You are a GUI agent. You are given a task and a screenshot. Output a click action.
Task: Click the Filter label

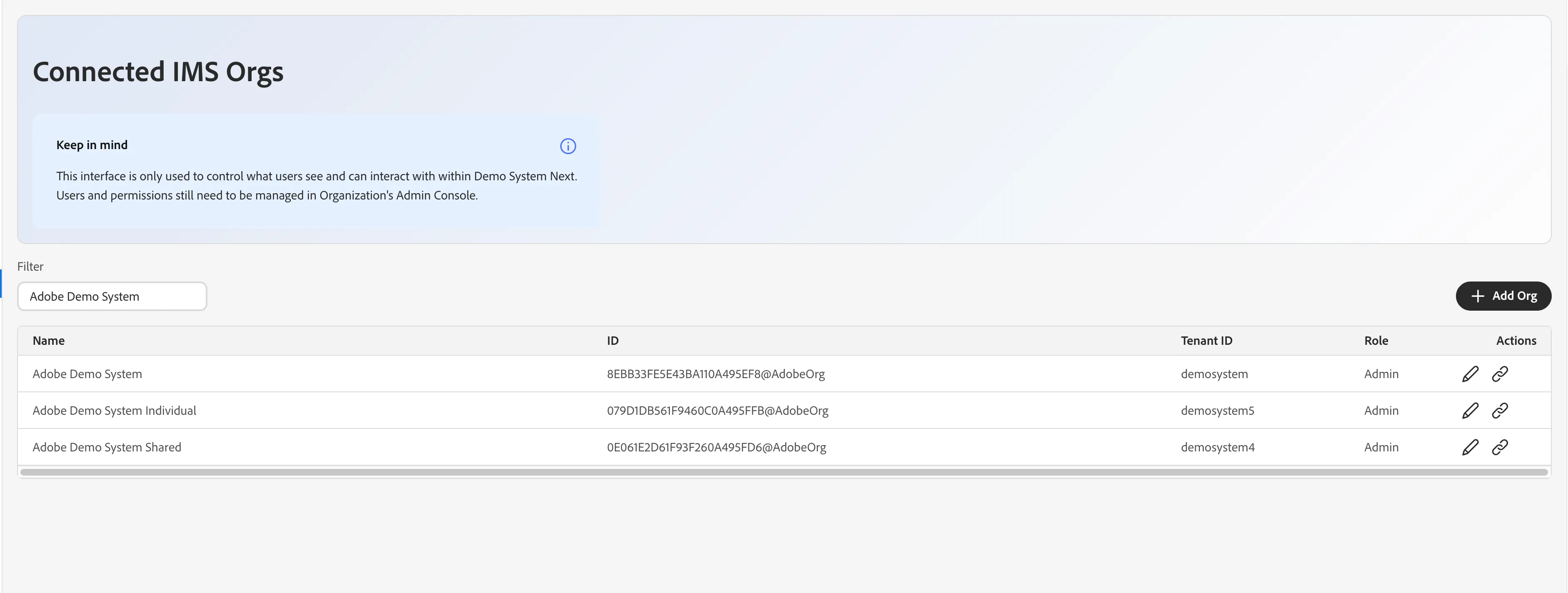click(30, 267)
